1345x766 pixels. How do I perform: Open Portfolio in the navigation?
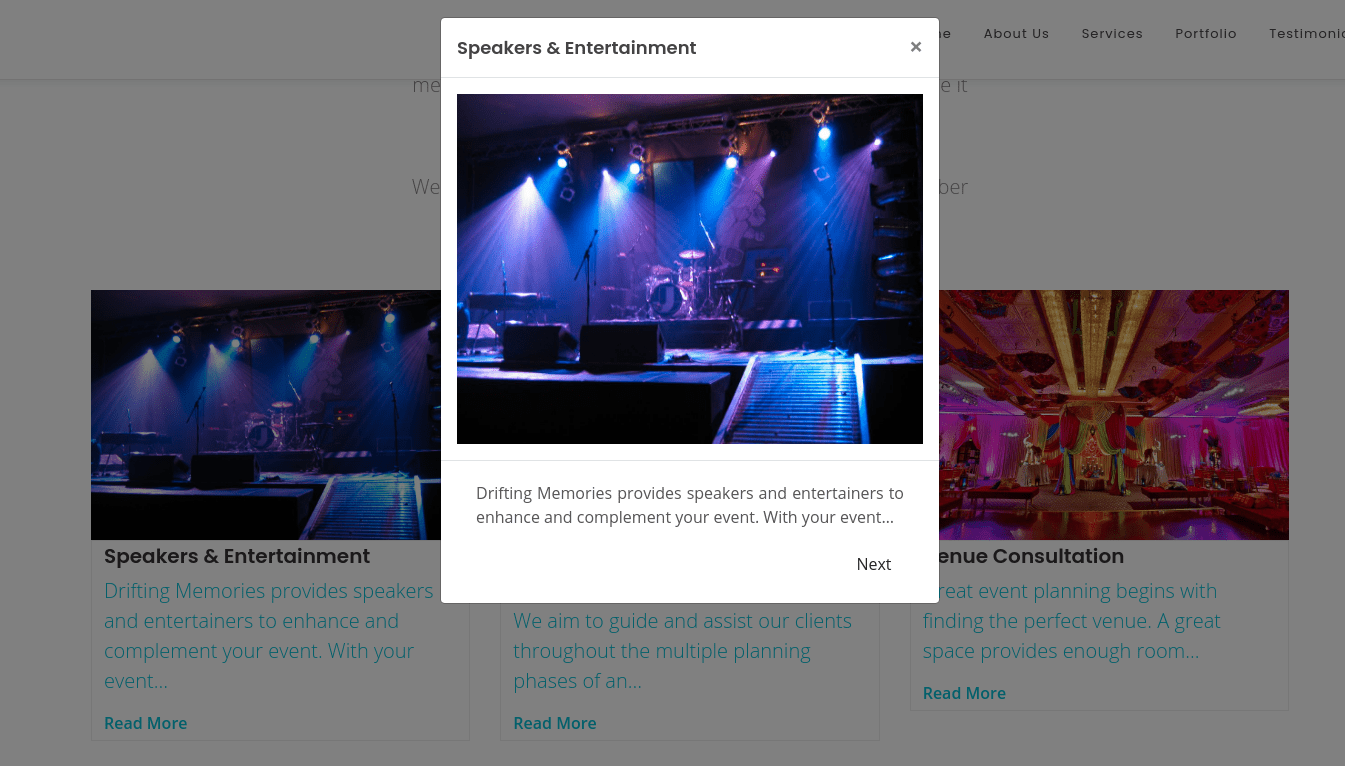[x=1206, y=33]
